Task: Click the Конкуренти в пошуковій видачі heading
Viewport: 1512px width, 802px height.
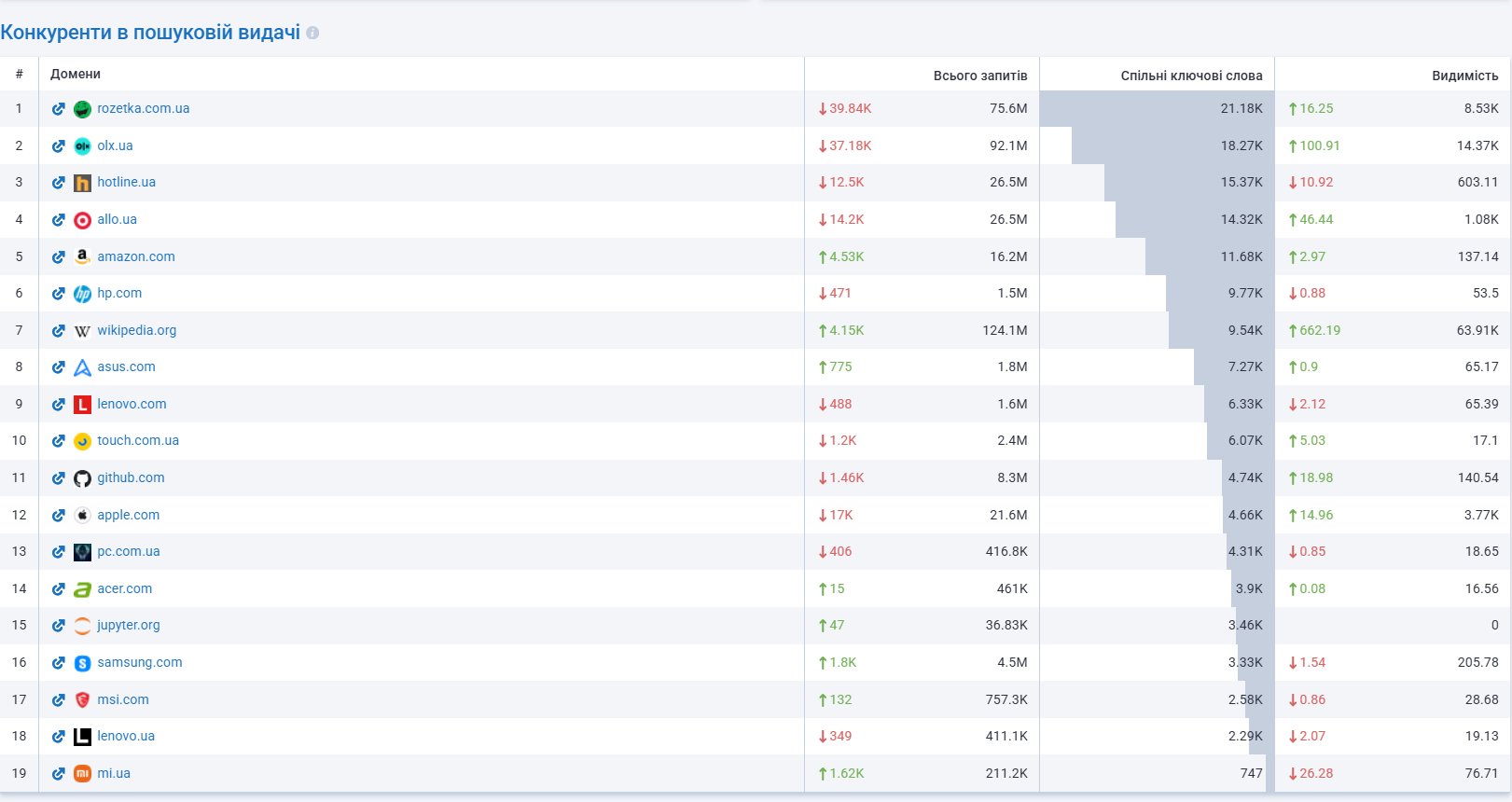Action: coord(150,33)
